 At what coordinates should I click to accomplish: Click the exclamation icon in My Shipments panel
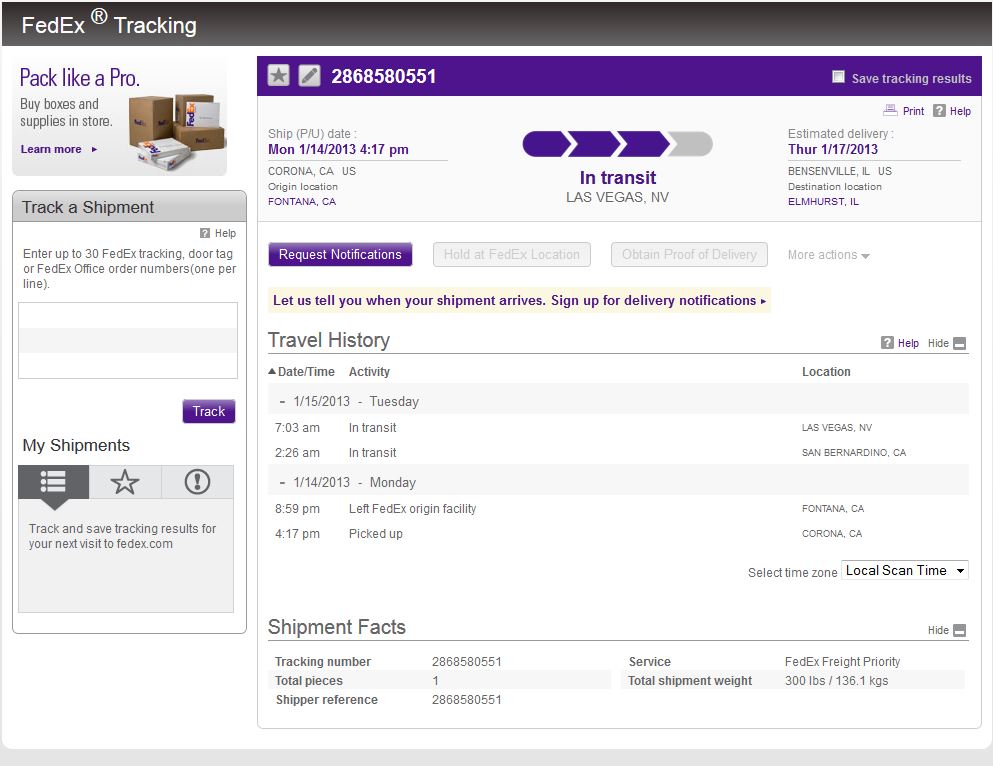coord(196,483)
